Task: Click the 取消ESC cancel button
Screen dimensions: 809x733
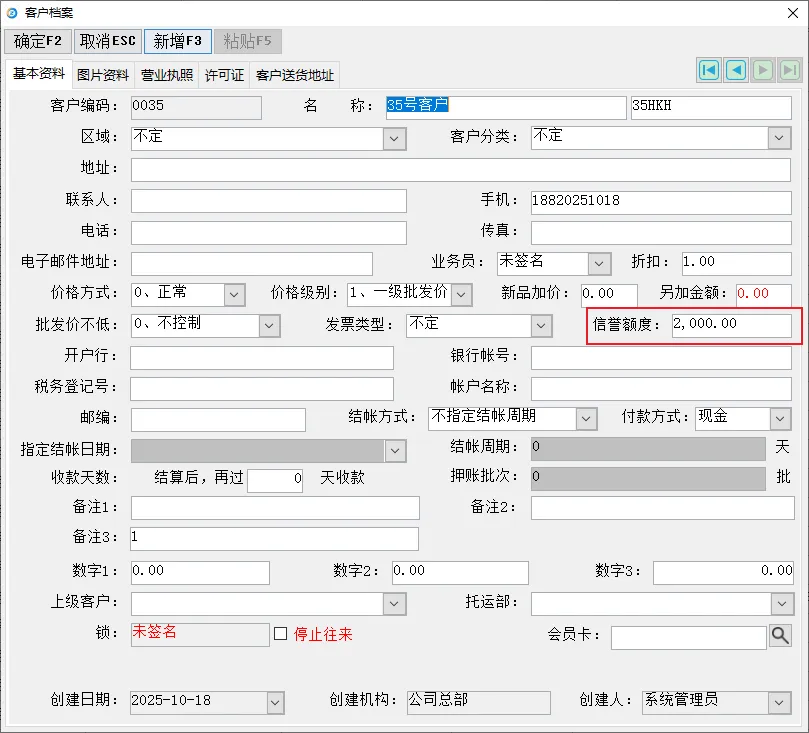Action: [x=106, y=41]
